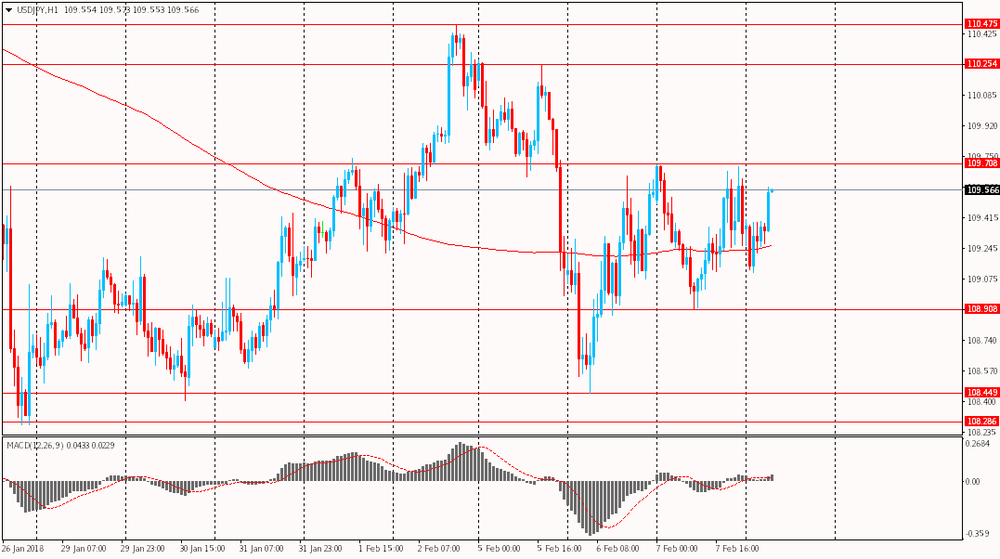Click the 108.286 red price level label
Screen dimensions: 1000x559
coord(982,421)
